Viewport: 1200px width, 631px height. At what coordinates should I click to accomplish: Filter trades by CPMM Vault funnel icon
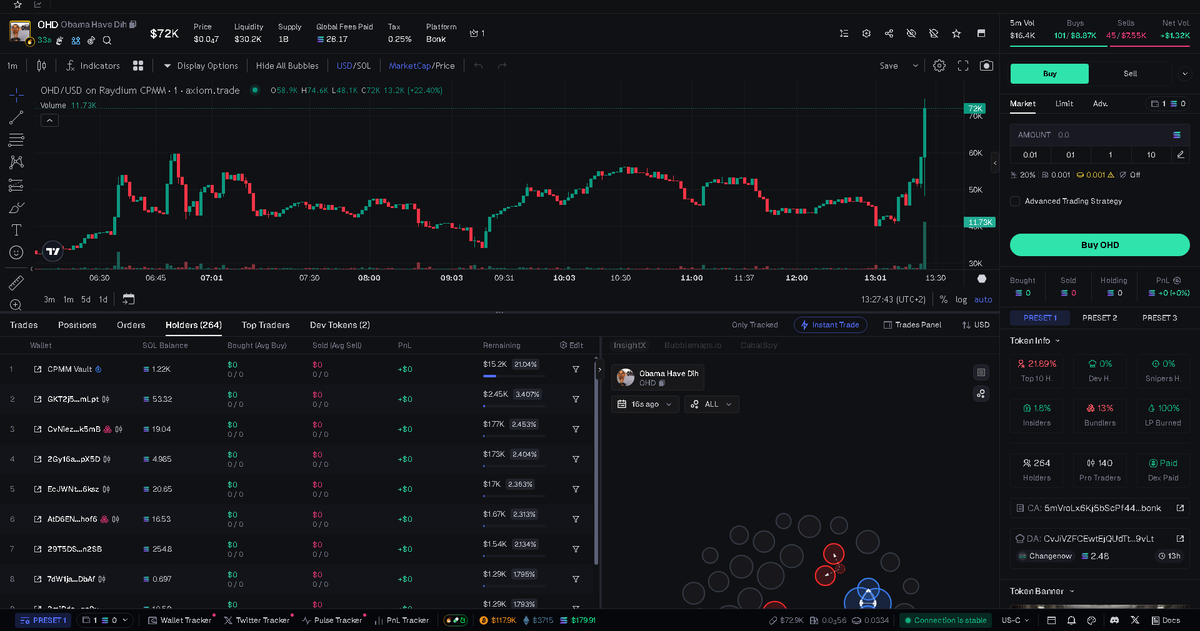click(576, 369)
